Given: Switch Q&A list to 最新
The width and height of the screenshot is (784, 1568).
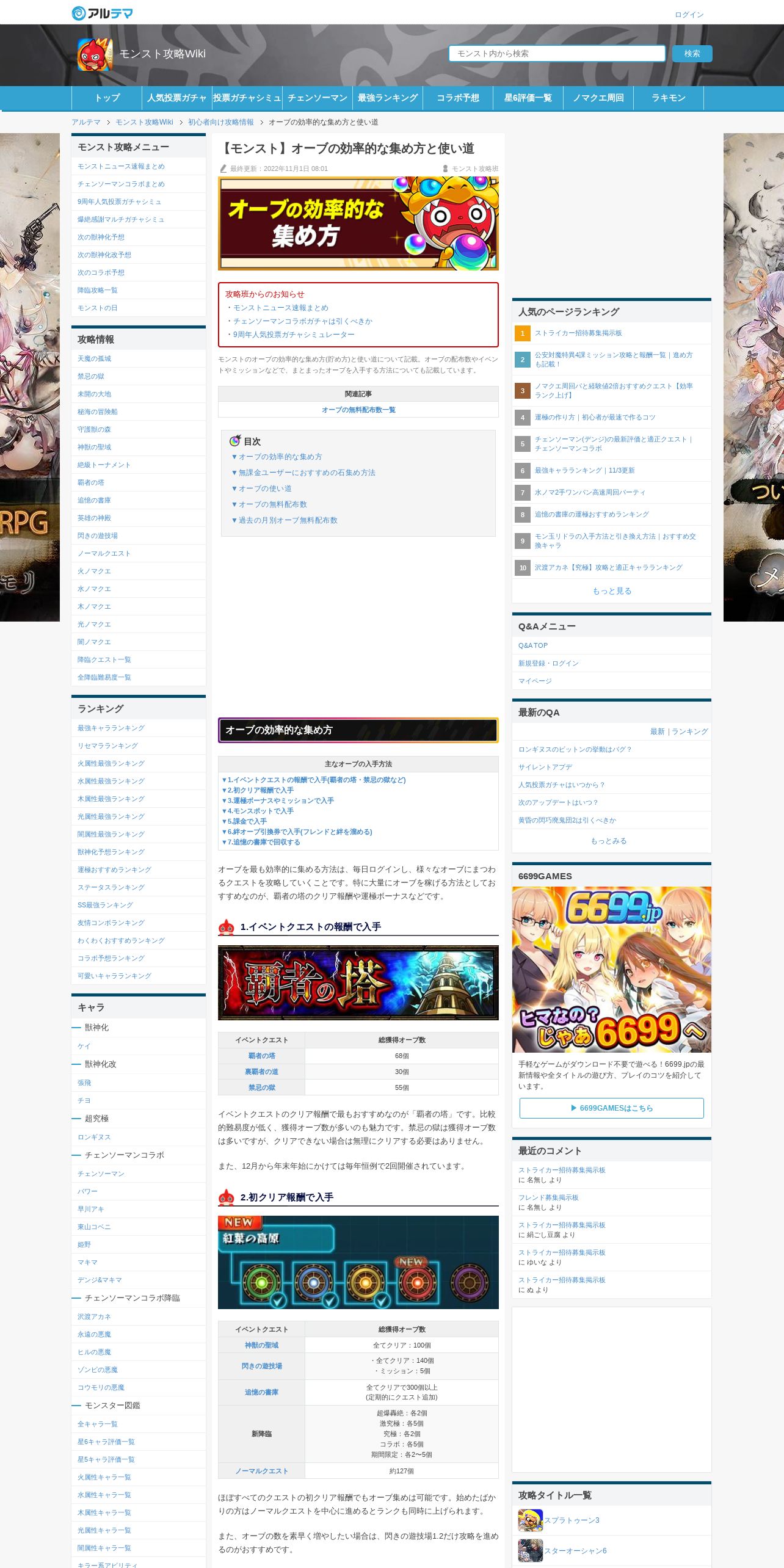Looking at the screenshot, I should coord(657,731).
